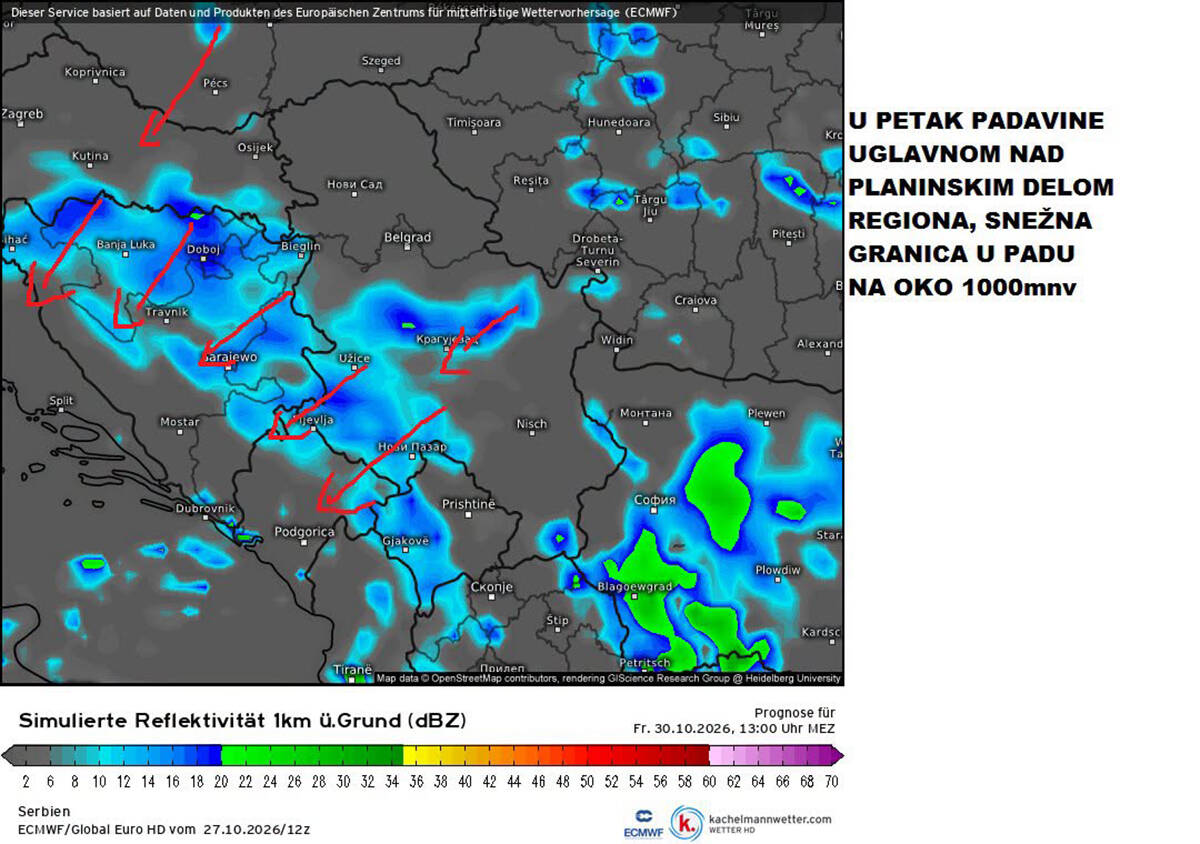This screenshot has width=1200, height=844.
Task: Select the Pécs label on the map
Action: 215,84
